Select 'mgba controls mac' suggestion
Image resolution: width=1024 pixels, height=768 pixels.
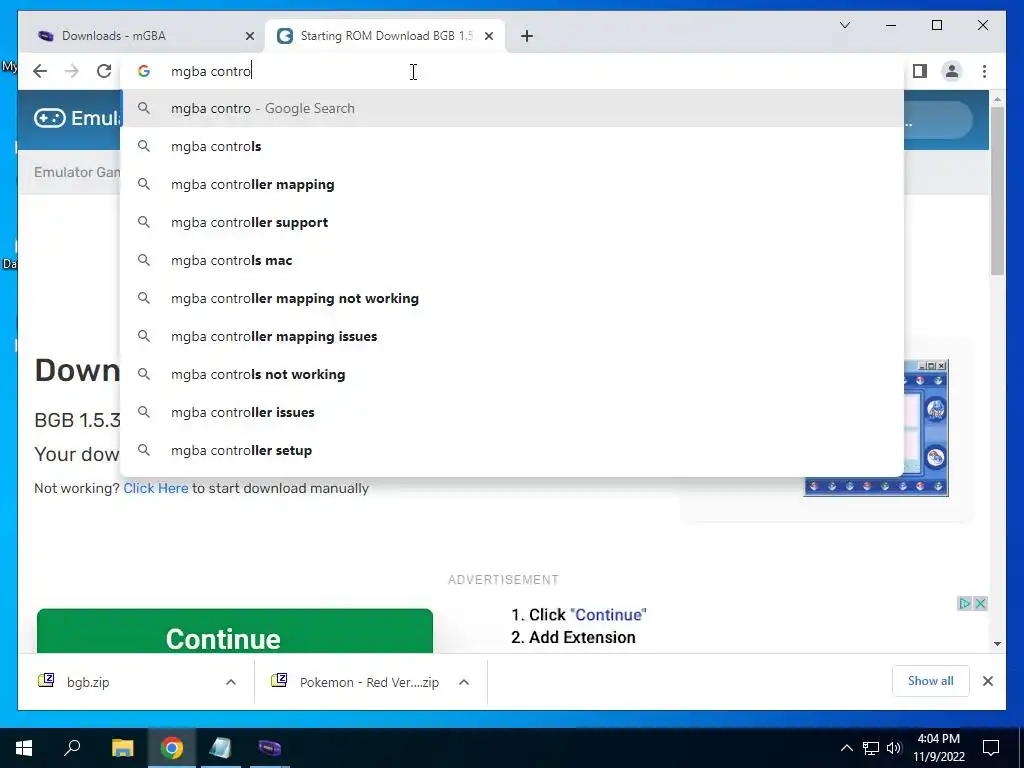(x=512, y=260)
